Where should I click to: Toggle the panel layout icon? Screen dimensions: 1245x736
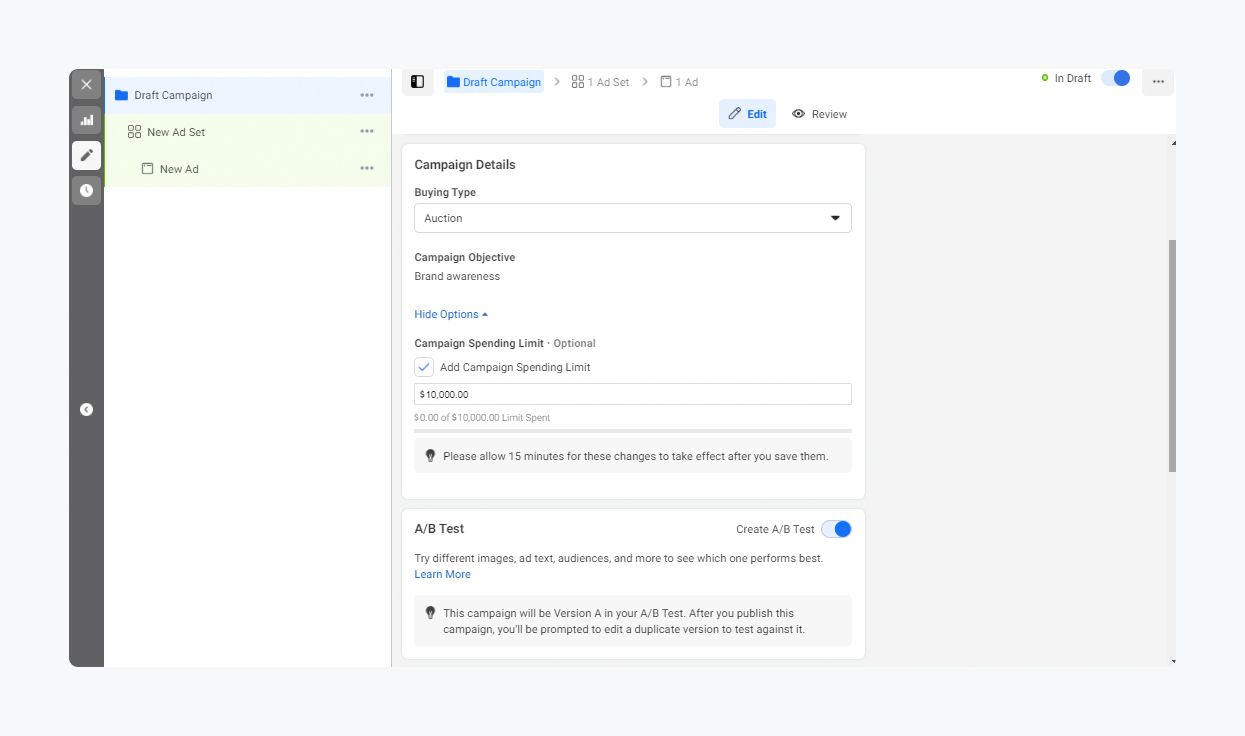pyautogui.click(x=418, y=82)
